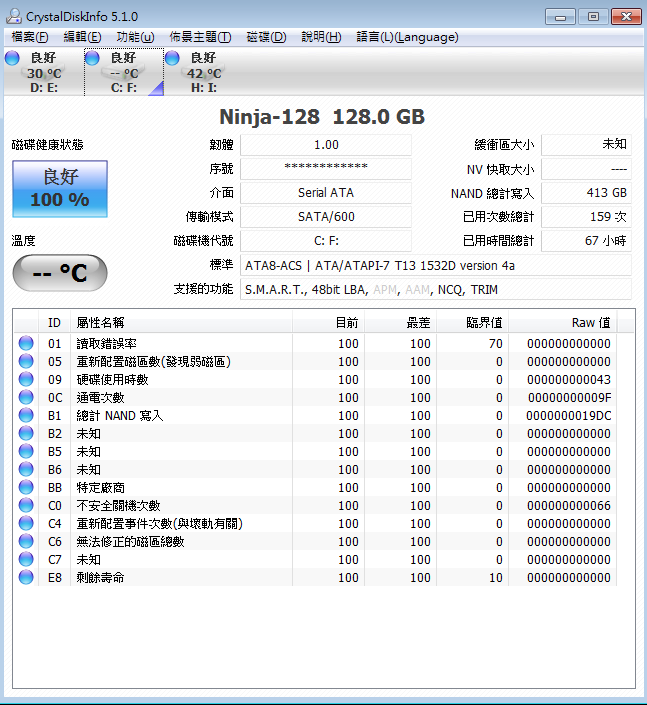Image resolution: width=647 pixels, height=705 pixels.
Task: Click the ATA8-ACS standard field
Action: [x=436, y=265]
